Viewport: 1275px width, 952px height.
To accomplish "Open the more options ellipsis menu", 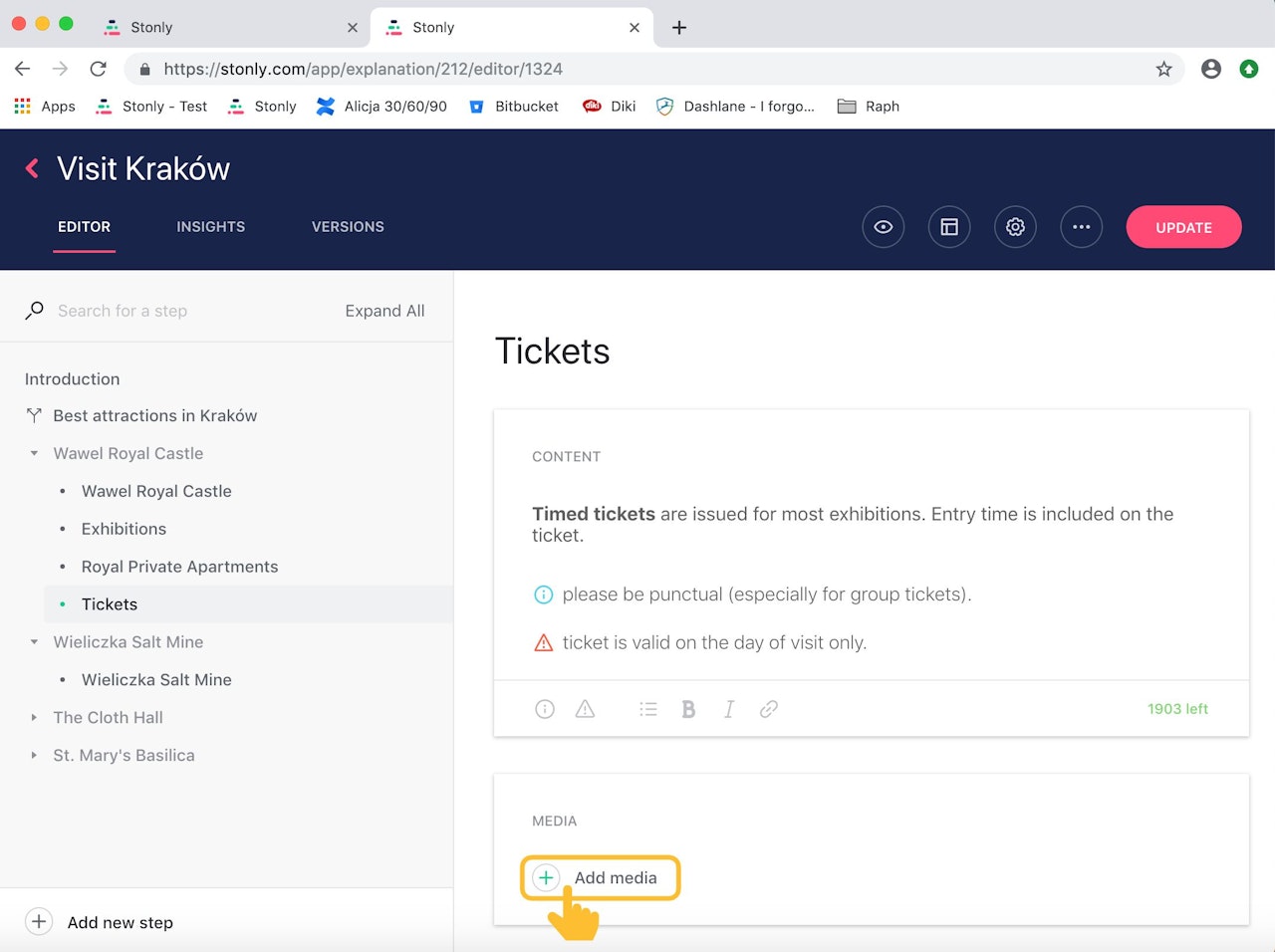I will [1081, 227].
